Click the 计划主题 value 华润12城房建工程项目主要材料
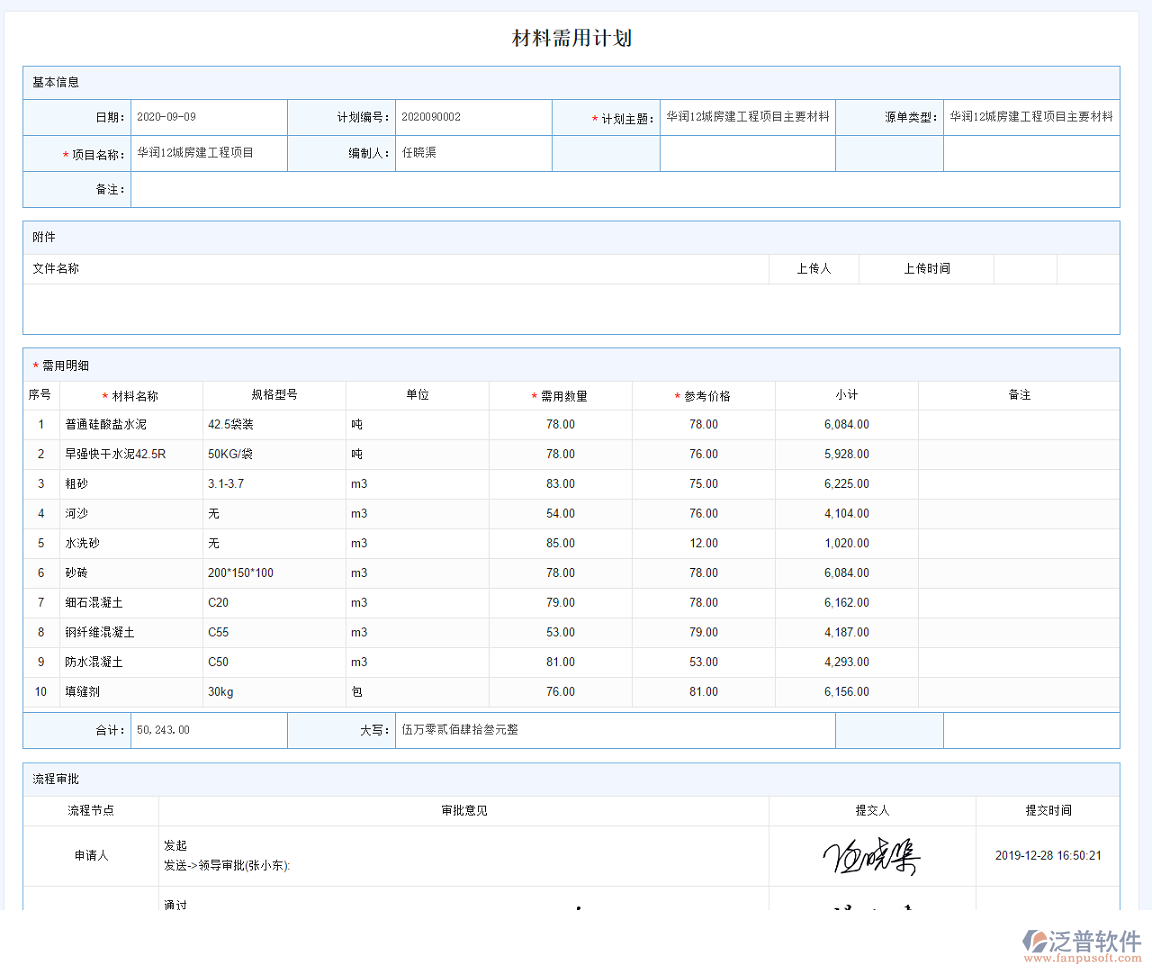 (748, 117)
